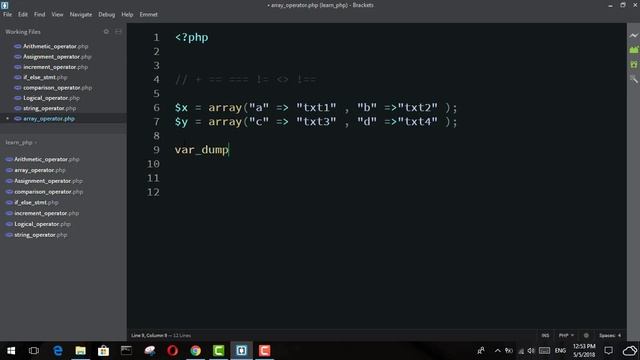Click the ENG language indicator
Screen dimensions: 640x360
pos(560,351)
